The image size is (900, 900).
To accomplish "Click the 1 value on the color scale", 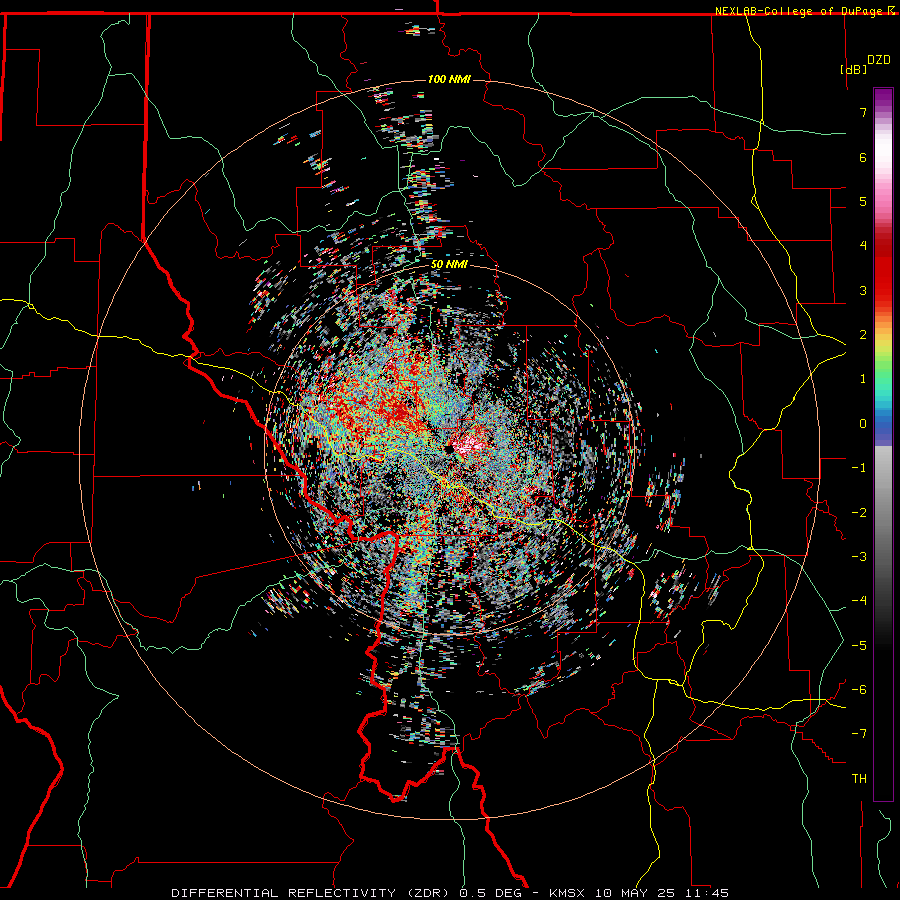I will click(863, 379).
